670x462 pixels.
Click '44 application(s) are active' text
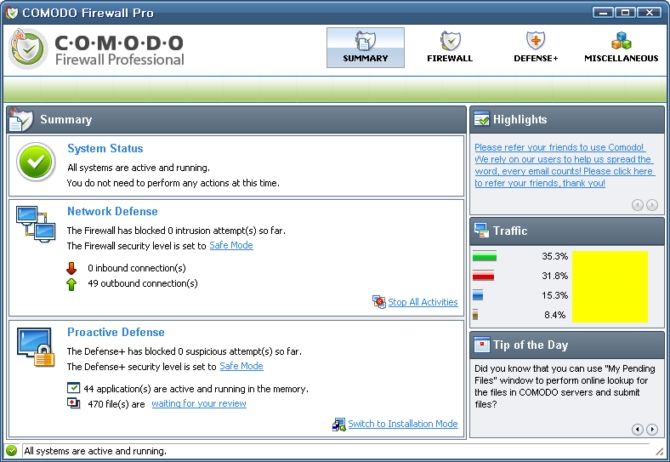coord(196,389)
